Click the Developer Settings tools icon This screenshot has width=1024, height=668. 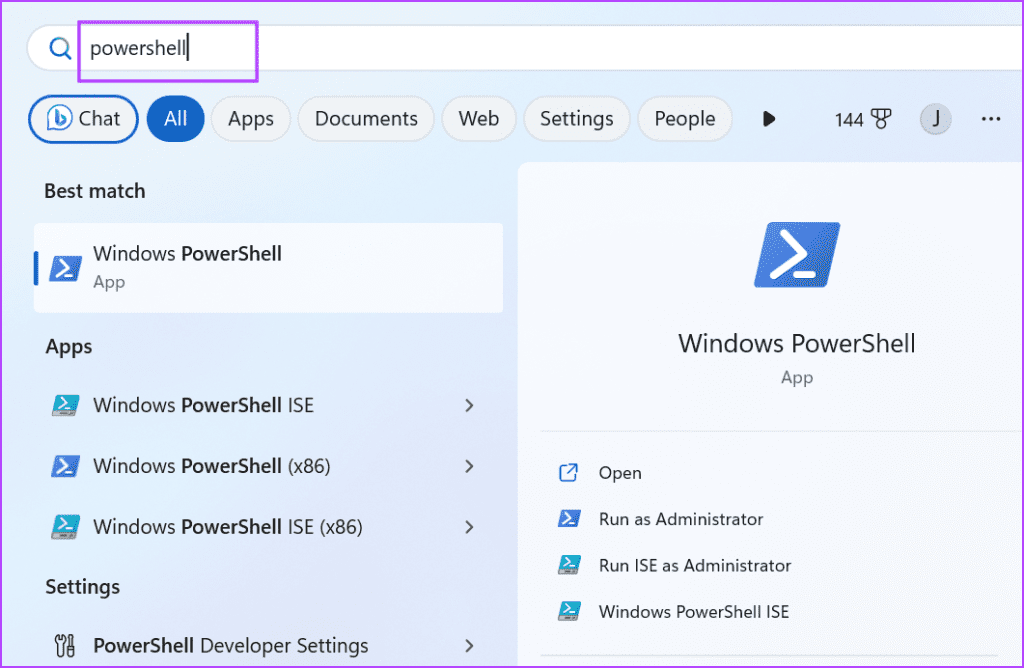(65, 646)
